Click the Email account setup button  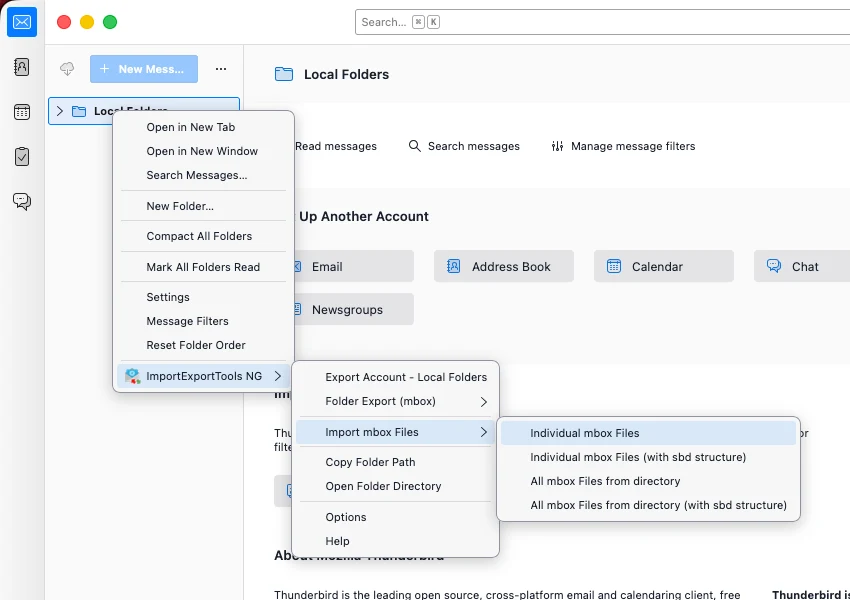(x=352, y=266)
